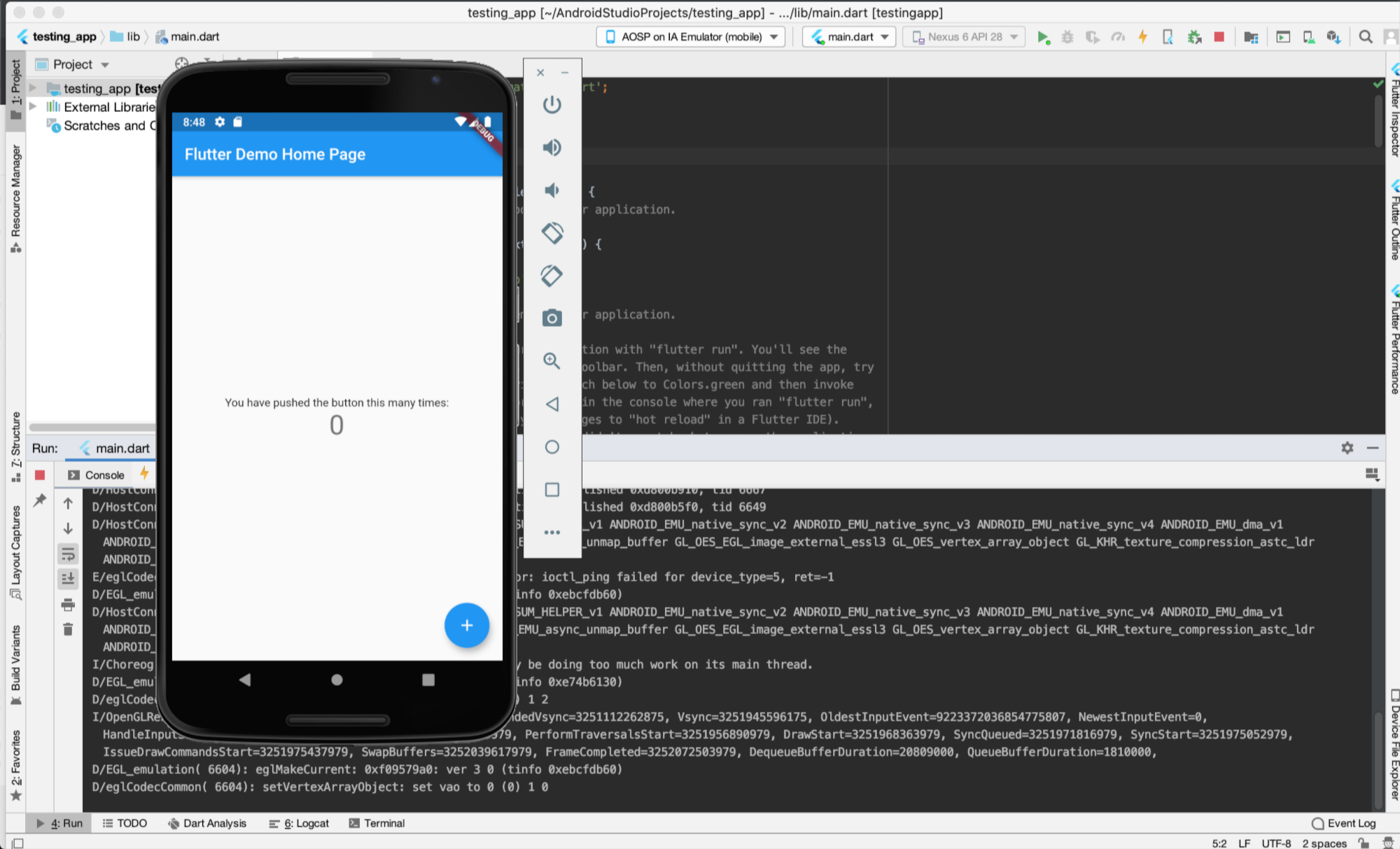Open the Terminal tool window tab
1400x849 pixels.
pos(377,823)
